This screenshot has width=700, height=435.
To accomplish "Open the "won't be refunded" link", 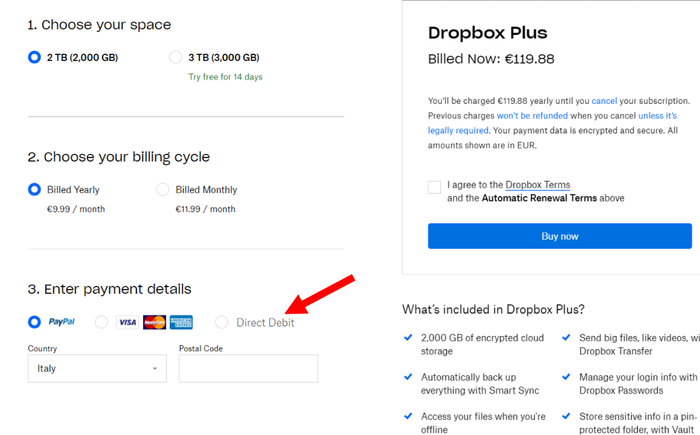I will (x=524, y=116).
